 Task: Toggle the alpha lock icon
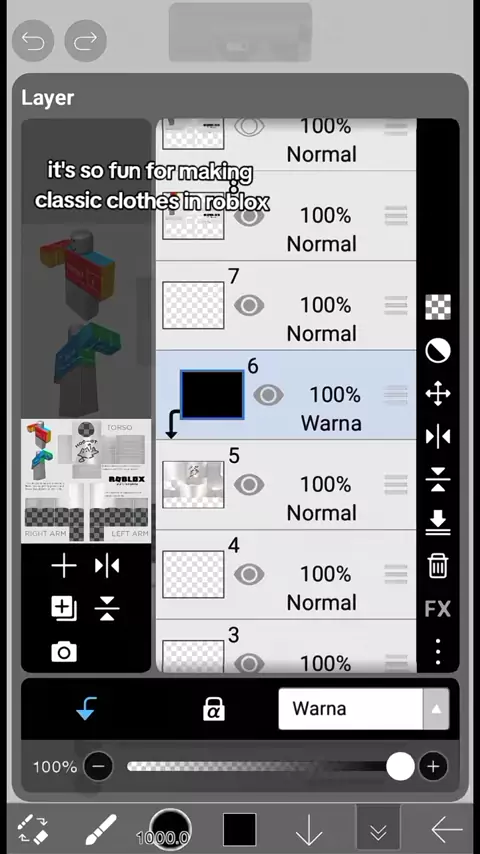(213, 709)
